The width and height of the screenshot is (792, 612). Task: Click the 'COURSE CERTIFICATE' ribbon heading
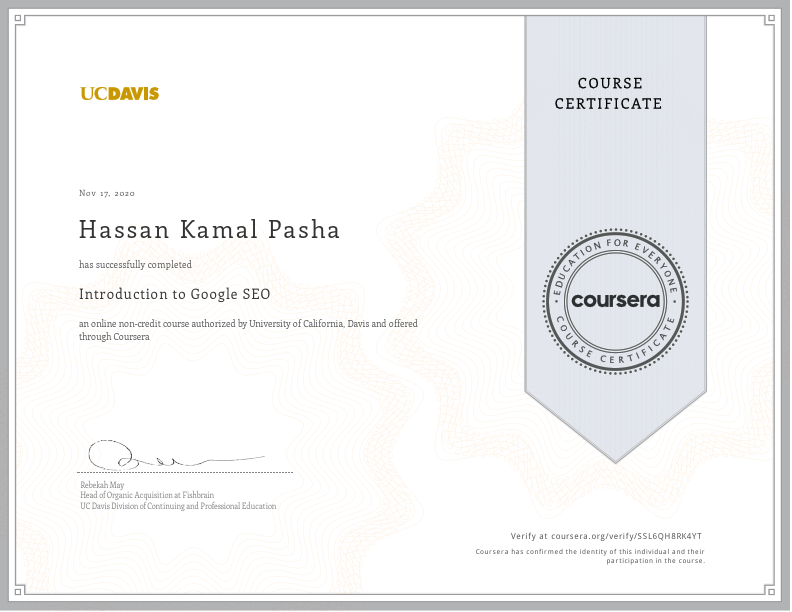[609, 93]
